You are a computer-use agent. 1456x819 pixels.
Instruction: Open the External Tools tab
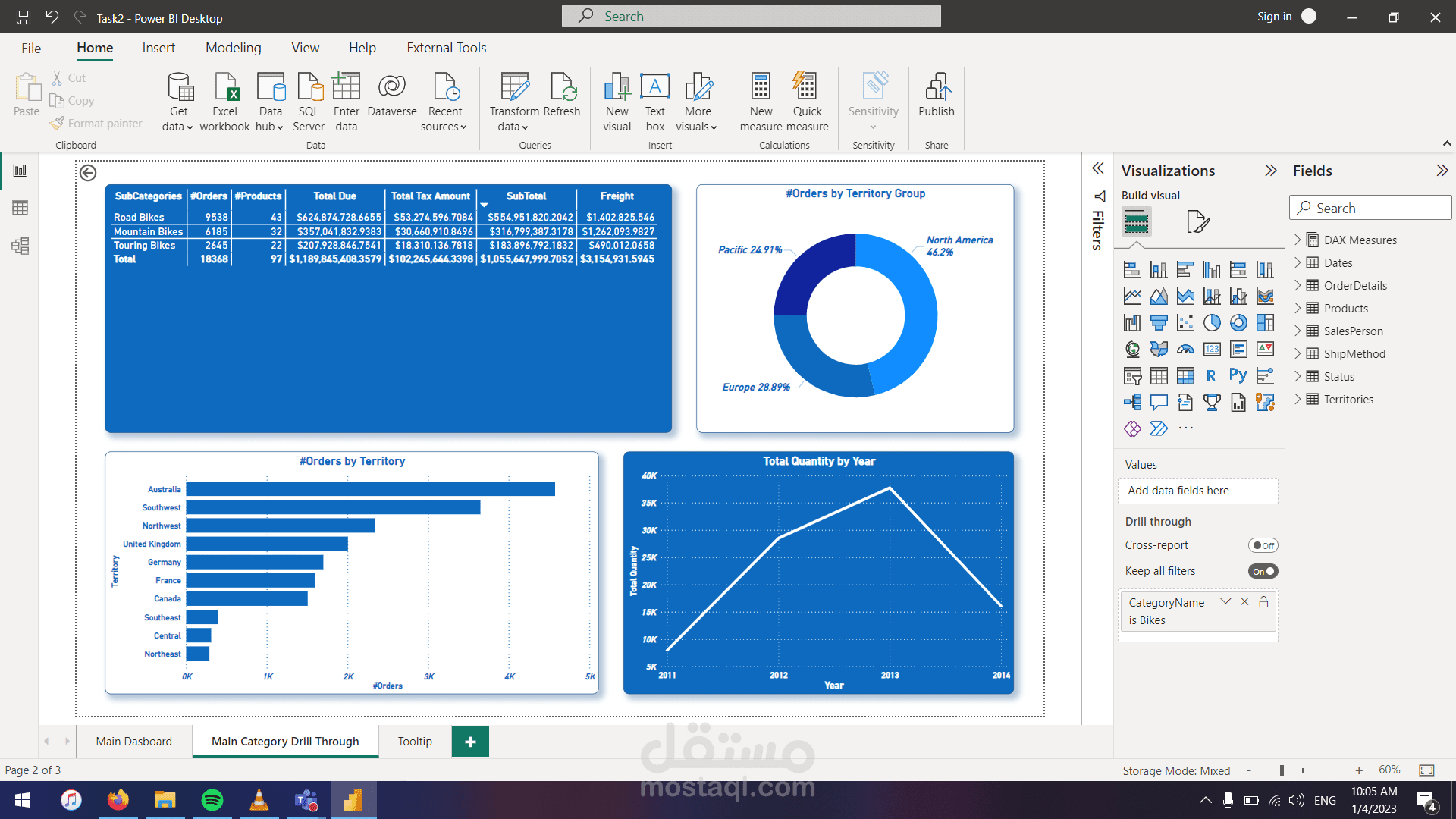pyautogui.click(x=447, y=48)
